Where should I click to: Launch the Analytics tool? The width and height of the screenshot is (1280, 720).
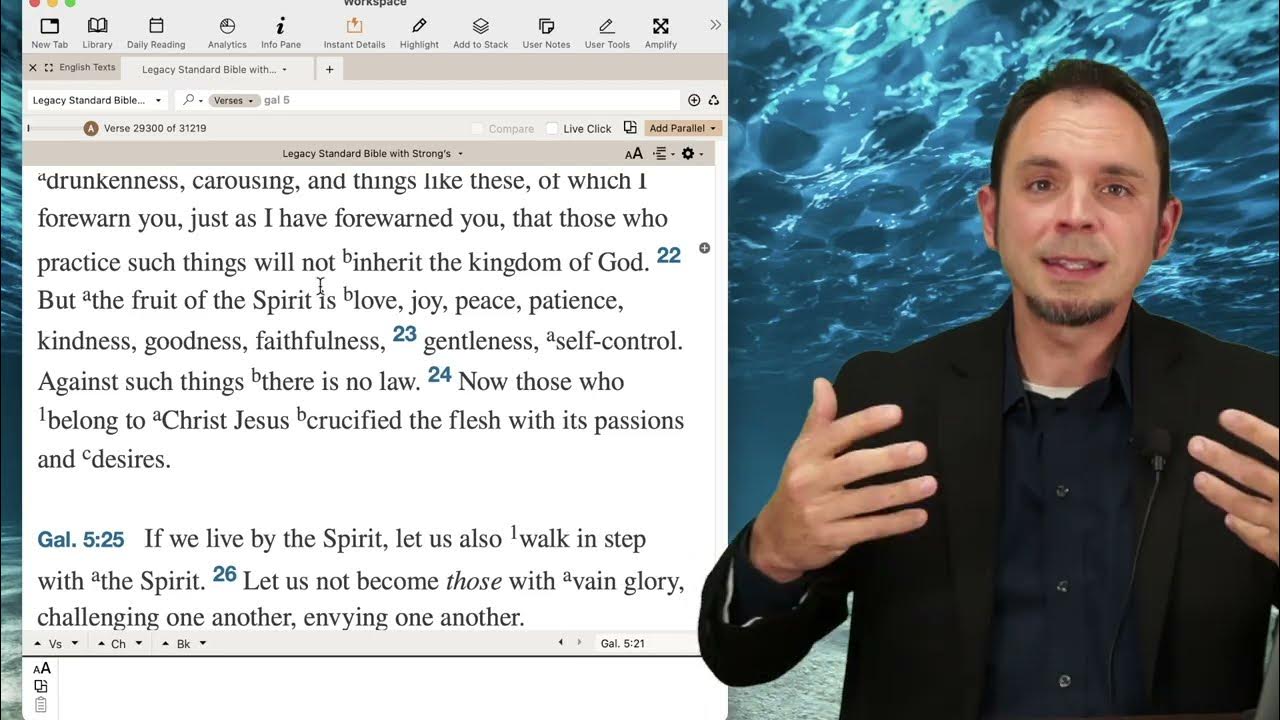[x=227, y=32]
